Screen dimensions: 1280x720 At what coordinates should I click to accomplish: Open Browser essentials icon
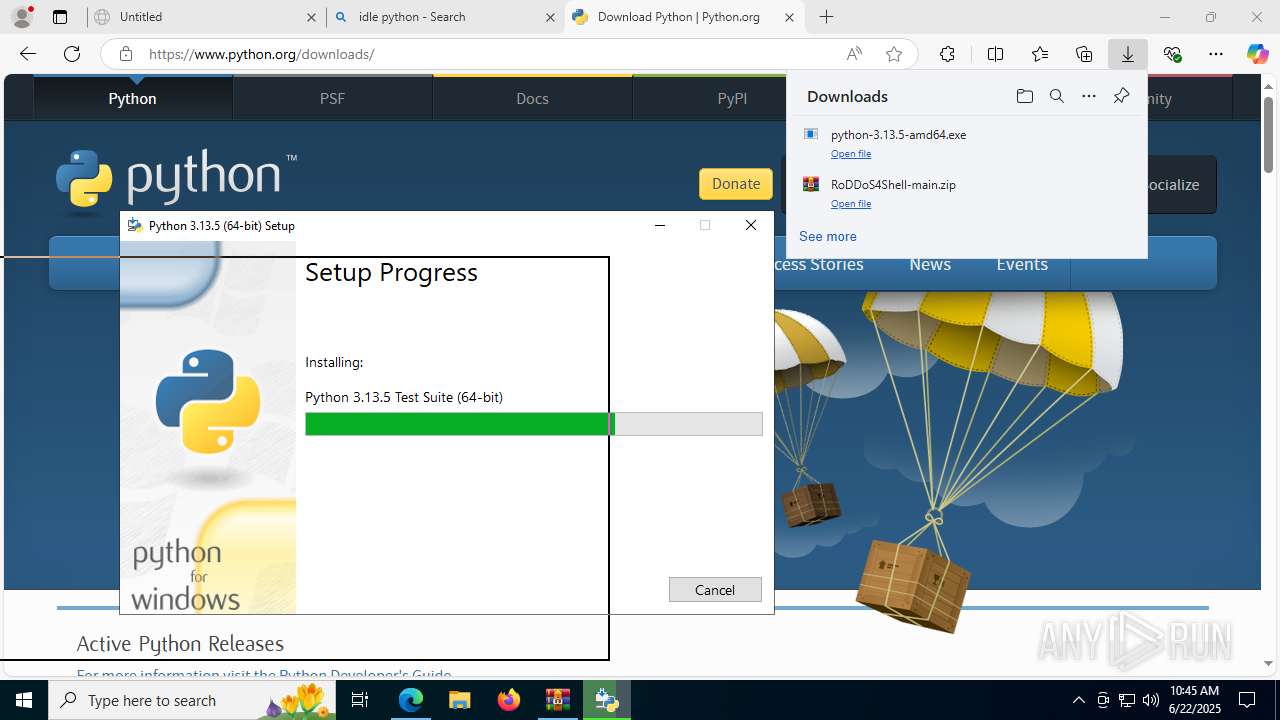1173,54
